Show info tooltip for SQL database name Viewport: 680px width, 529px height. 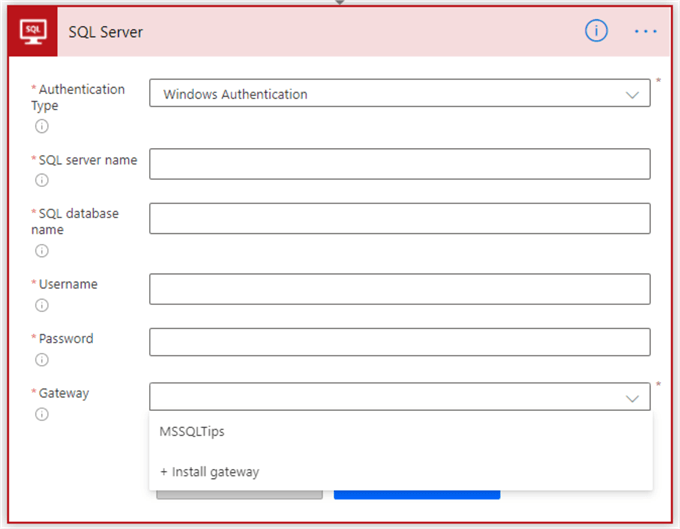42,251
